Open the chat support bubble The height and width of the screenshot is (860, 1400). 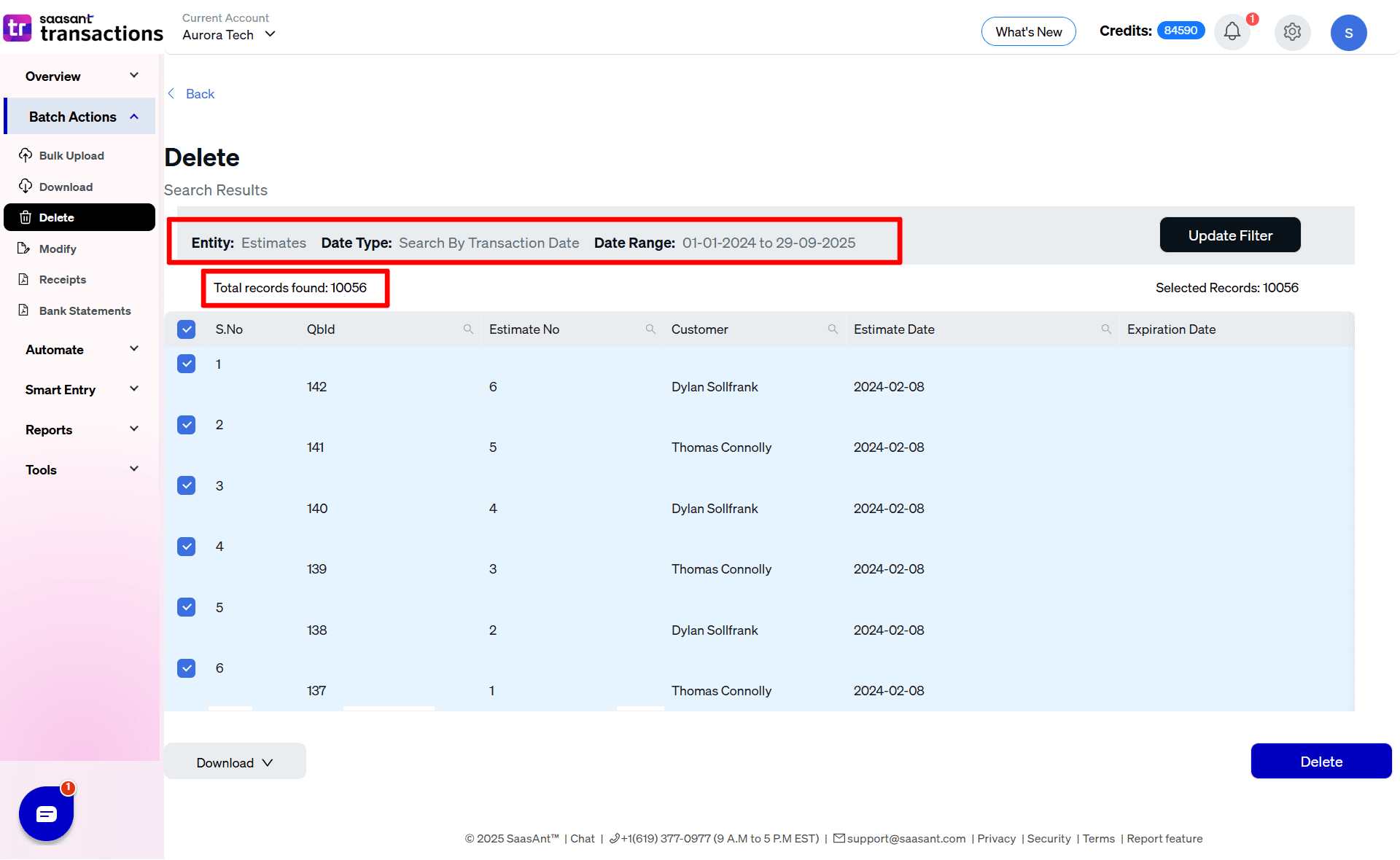point(46,813)
